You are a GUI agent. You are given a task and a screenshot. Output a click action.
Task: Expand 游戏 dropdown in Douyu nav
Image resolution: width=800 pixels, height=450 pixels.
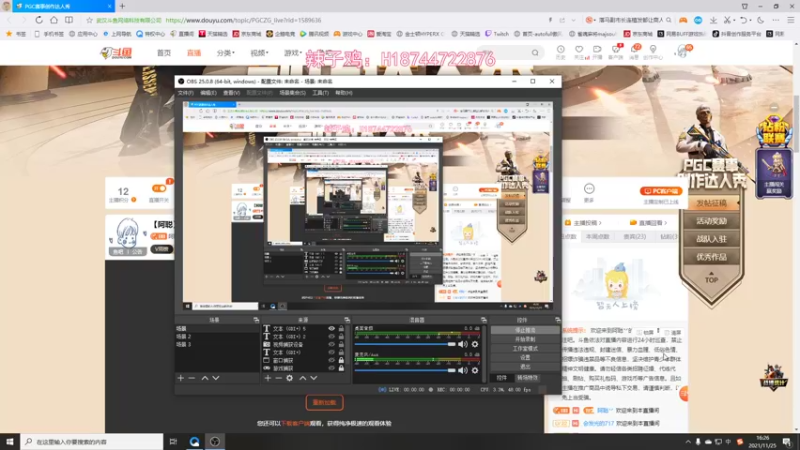(x=293, y=53)
